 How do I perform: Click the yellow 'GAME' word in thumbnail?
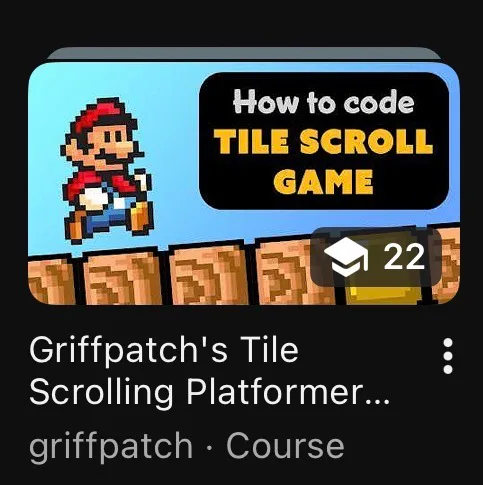coord(323,182)
